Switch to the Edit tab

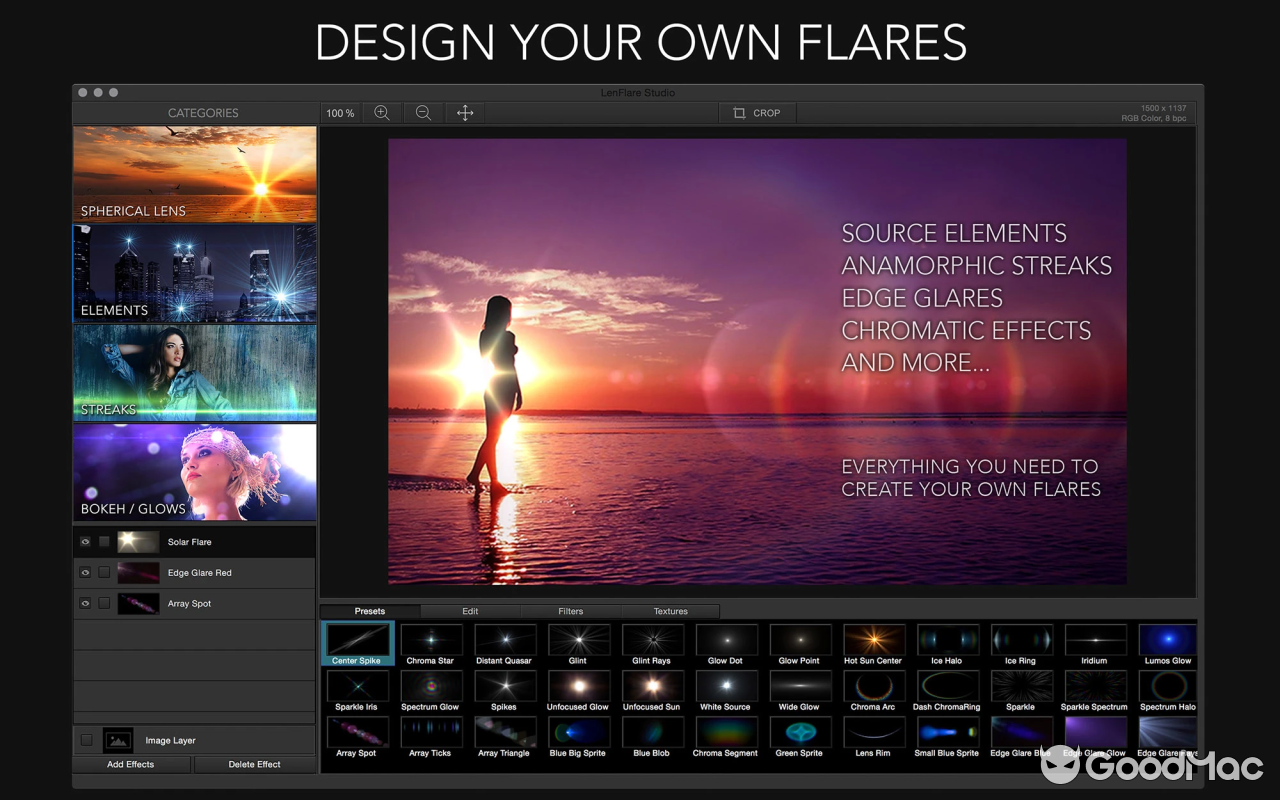pyautogui.click(x=470, y=610)
